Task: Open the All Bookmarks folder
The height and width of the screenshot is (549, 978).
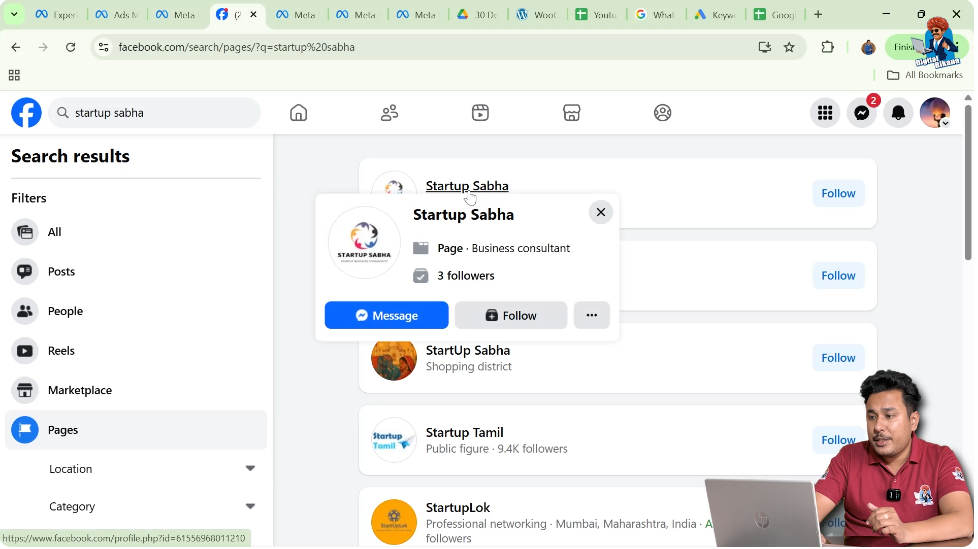Action: point(924,75)
